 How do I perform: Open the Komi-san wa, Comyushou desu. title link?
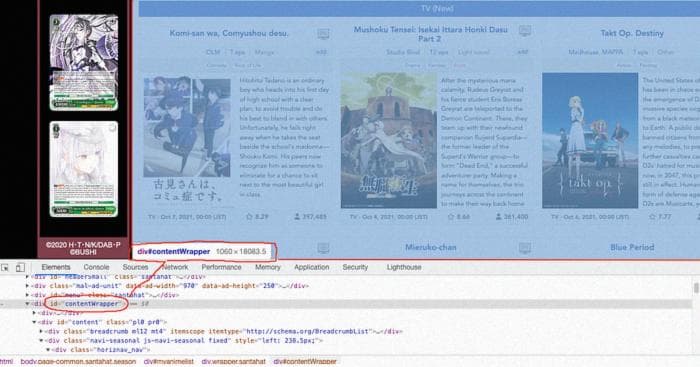229,33
